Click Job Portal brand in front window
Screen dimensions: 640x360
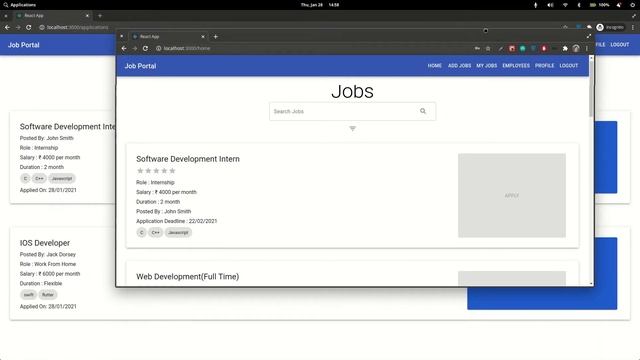click(140, 66)
